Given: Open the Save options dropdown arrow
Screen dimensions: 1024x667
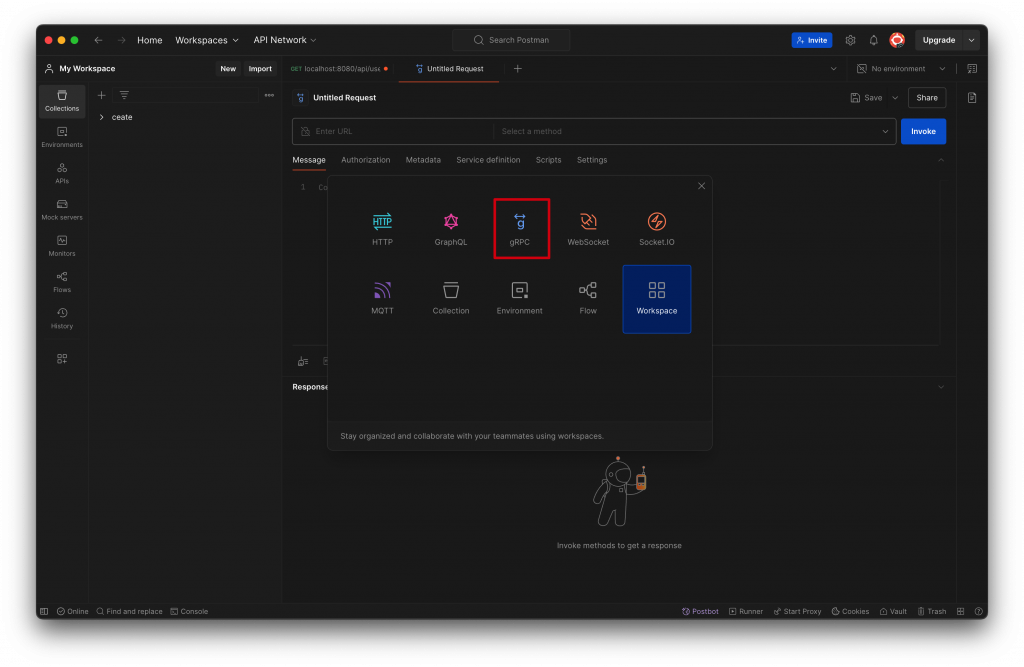Looking at the screenshot, I should pos(895,98).
